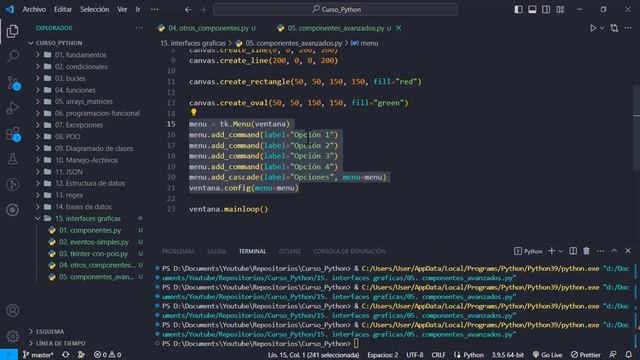Close the terminal panel
Screen dimensions: 640x360
tap(628, 251)
